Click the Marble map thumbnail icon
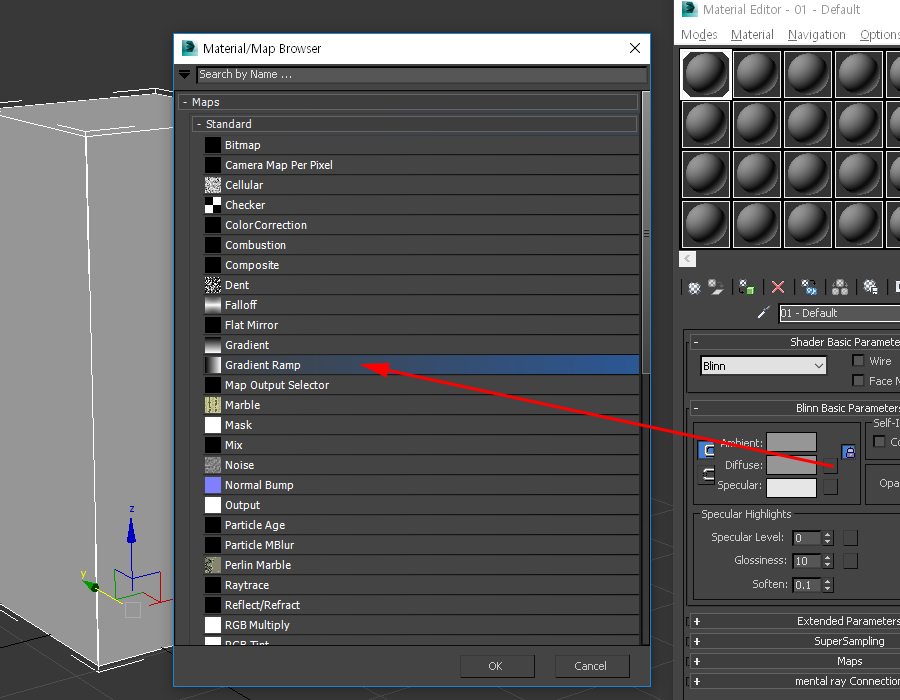 pos(213,405)
